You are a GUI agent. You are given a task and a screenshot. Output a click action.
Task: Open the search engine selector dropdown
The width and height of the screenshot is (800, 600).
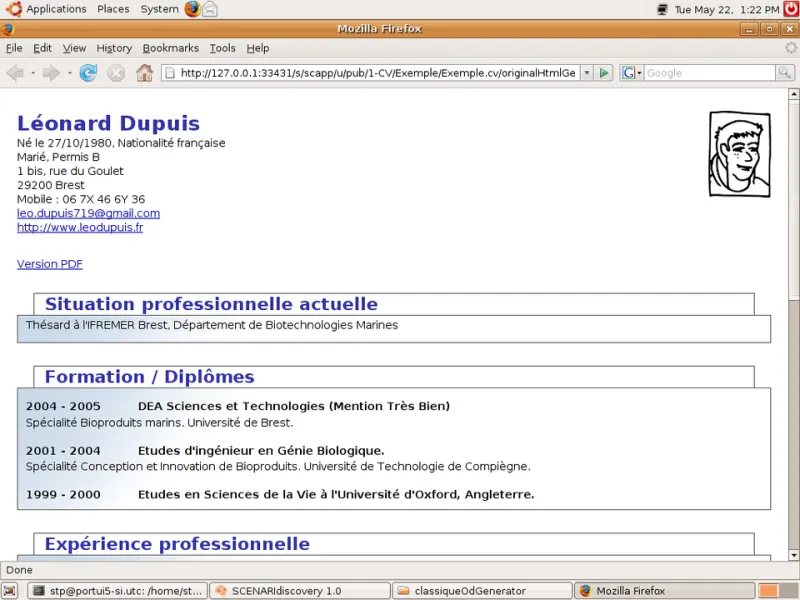tap(639, 73)
